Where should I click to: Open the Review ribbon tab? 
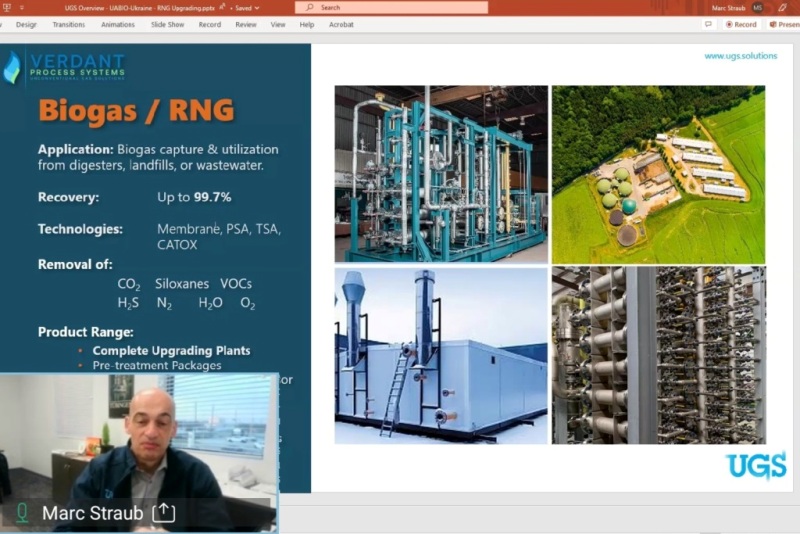pyautogui.click(x=246, y=24)
